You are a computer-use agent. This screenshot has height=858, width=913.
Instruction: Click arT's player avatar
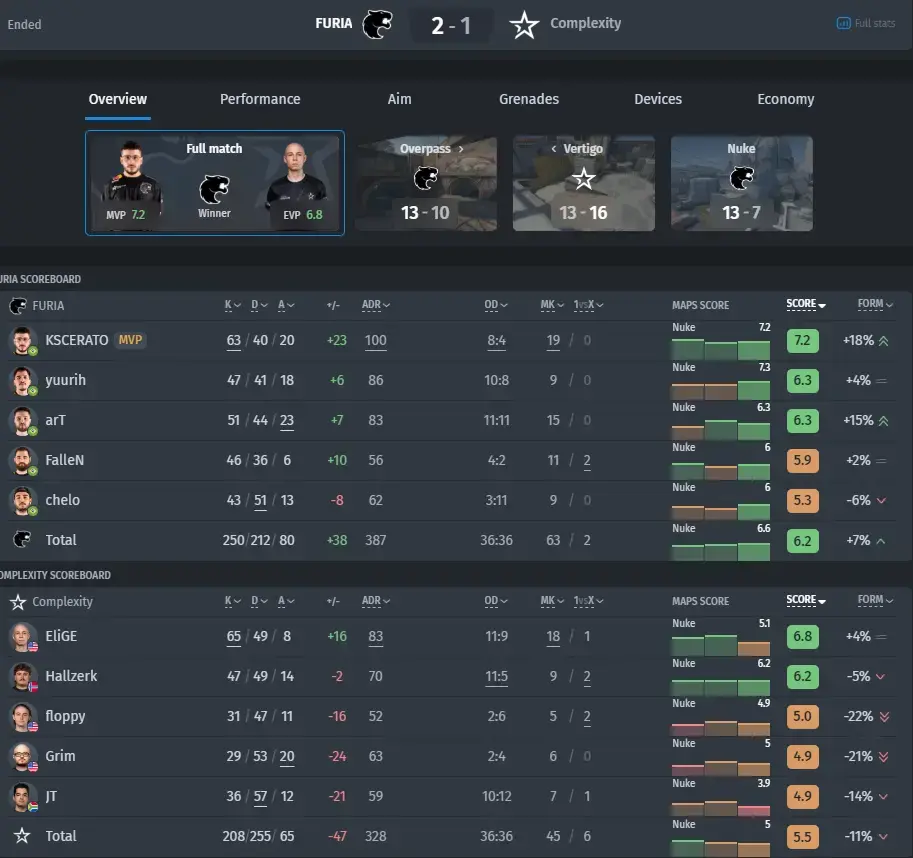(22, 420)
